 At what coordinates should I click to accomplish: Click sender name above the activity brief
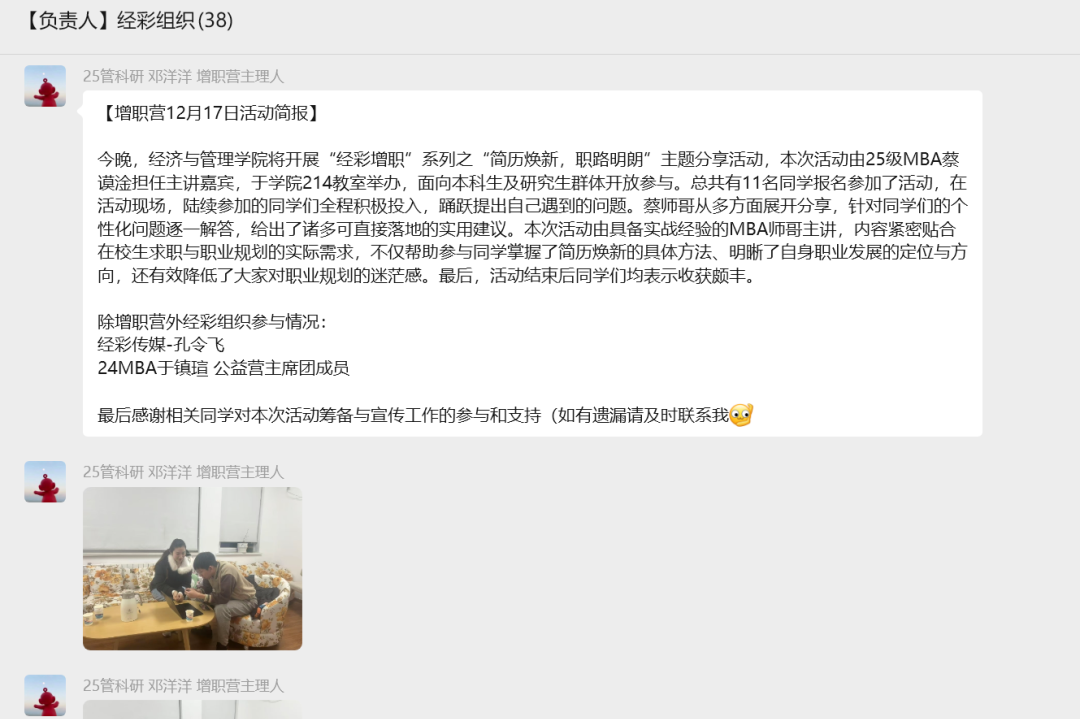pyautogui.click(x=183, y=76)
